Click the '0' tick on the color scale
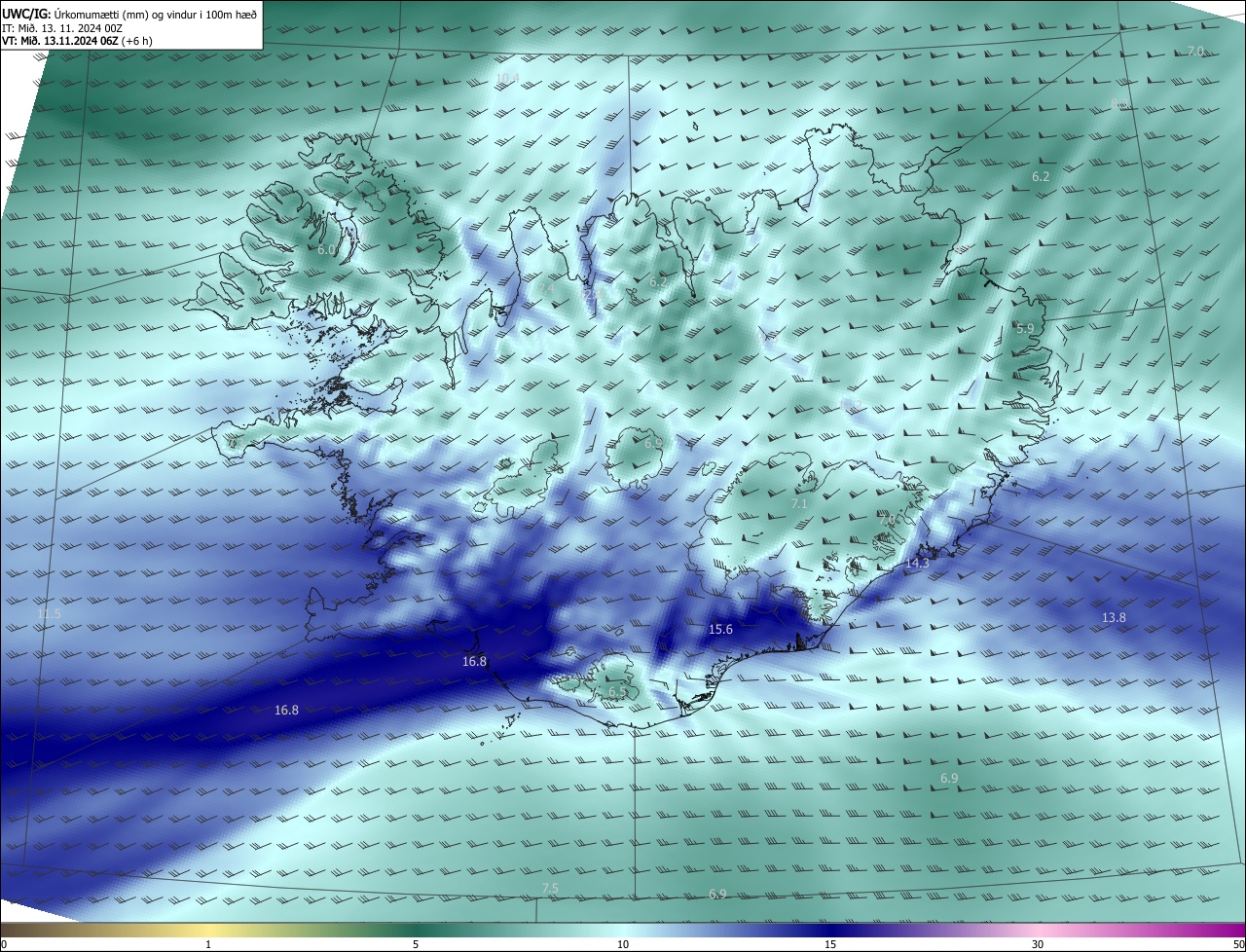Viewport: 1246px width, 952px height. tap(4, 944)
